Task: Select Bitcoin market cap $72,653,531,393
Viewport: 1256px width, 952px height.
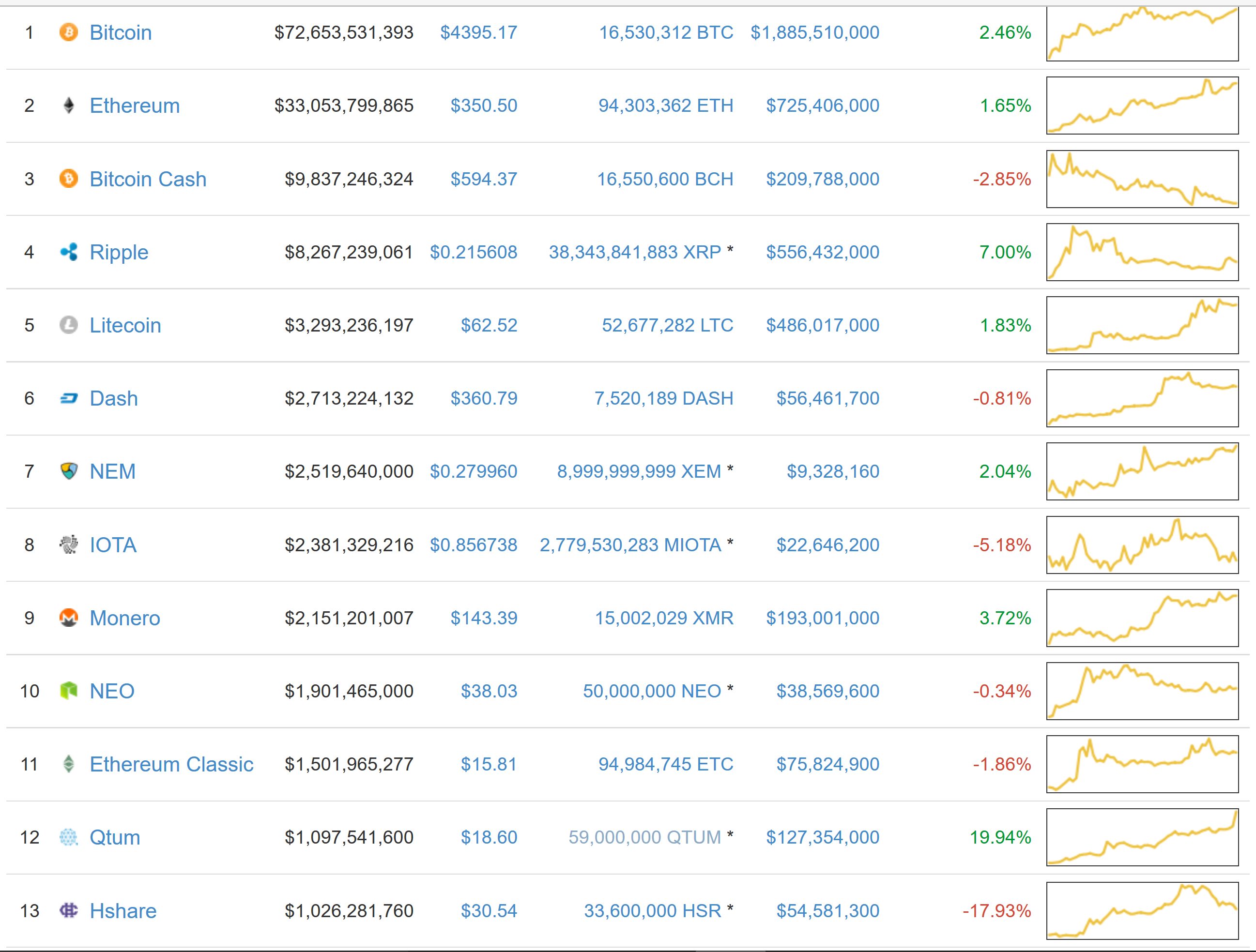Action: pos(344,32)
